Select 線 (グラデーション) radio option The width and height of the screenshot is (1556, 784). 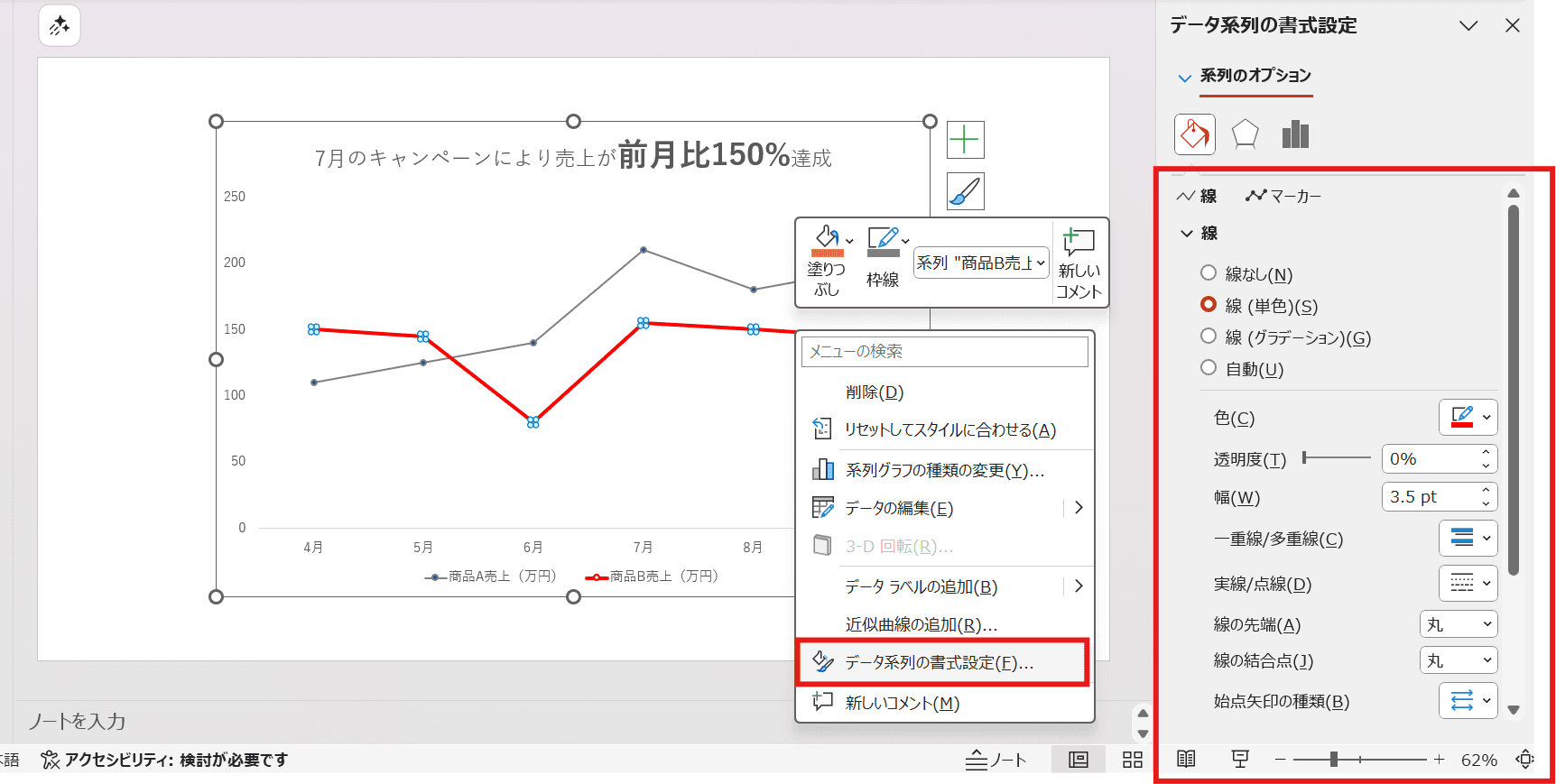[1209, 337]
